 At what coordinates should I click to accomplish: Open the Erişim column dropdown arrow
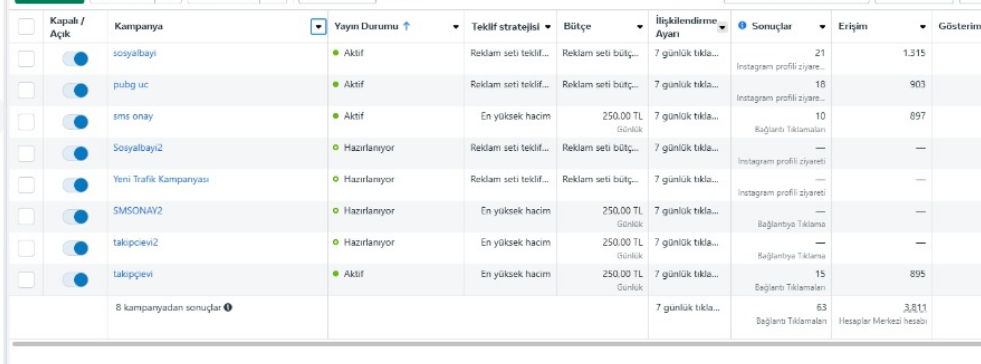point(923,27)
